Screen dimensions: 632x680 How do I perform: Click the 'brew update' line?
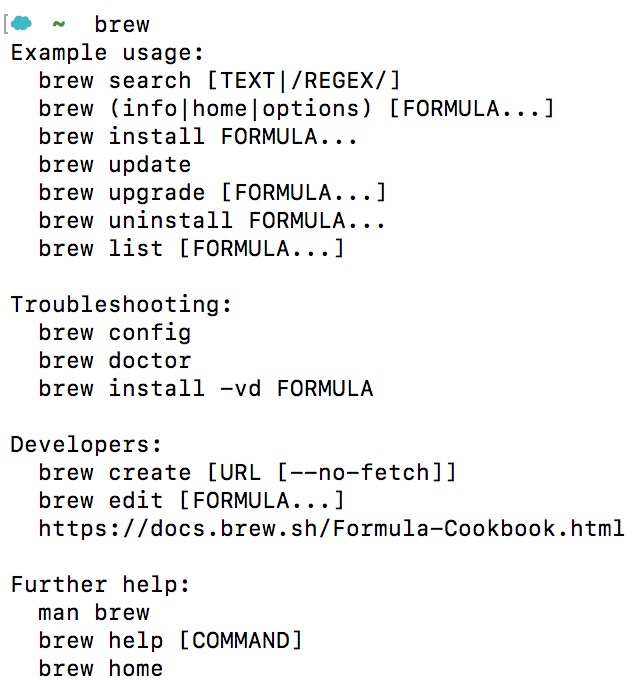(x=115, y=165)
